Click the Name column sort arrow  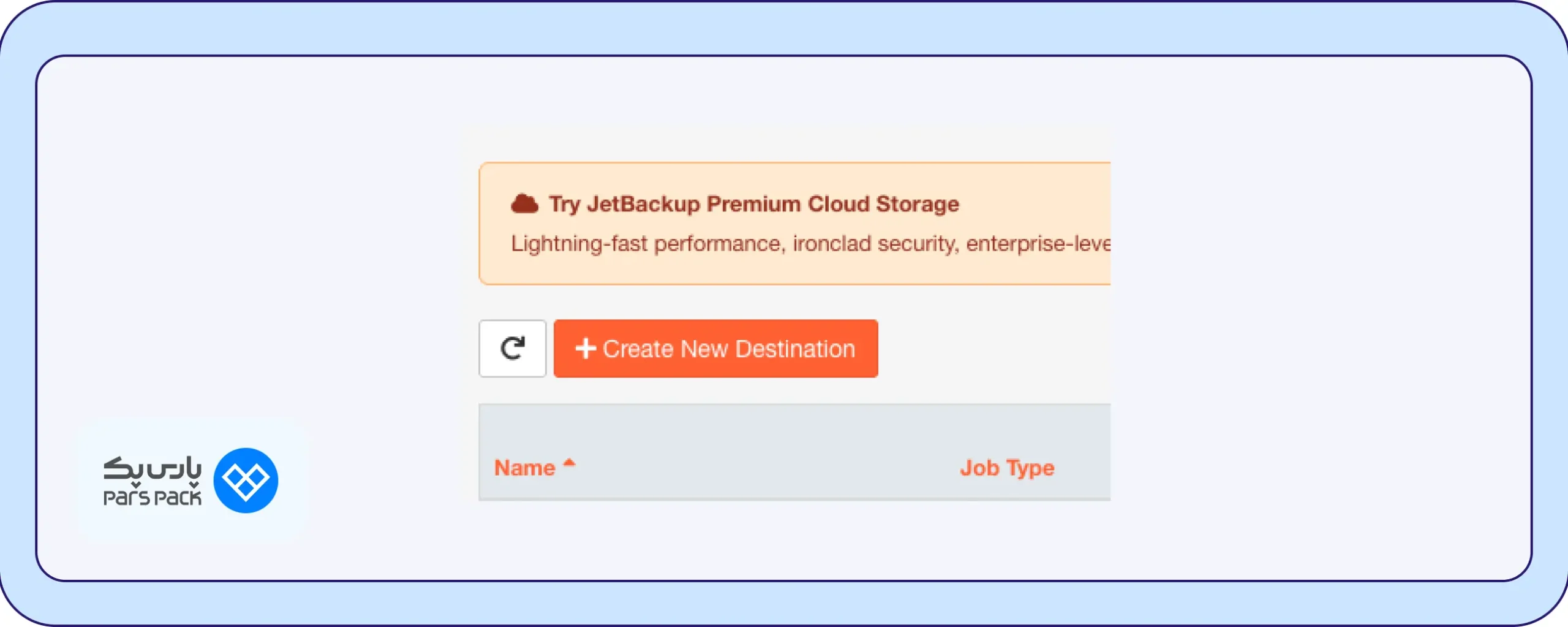[x=569, y=463]
